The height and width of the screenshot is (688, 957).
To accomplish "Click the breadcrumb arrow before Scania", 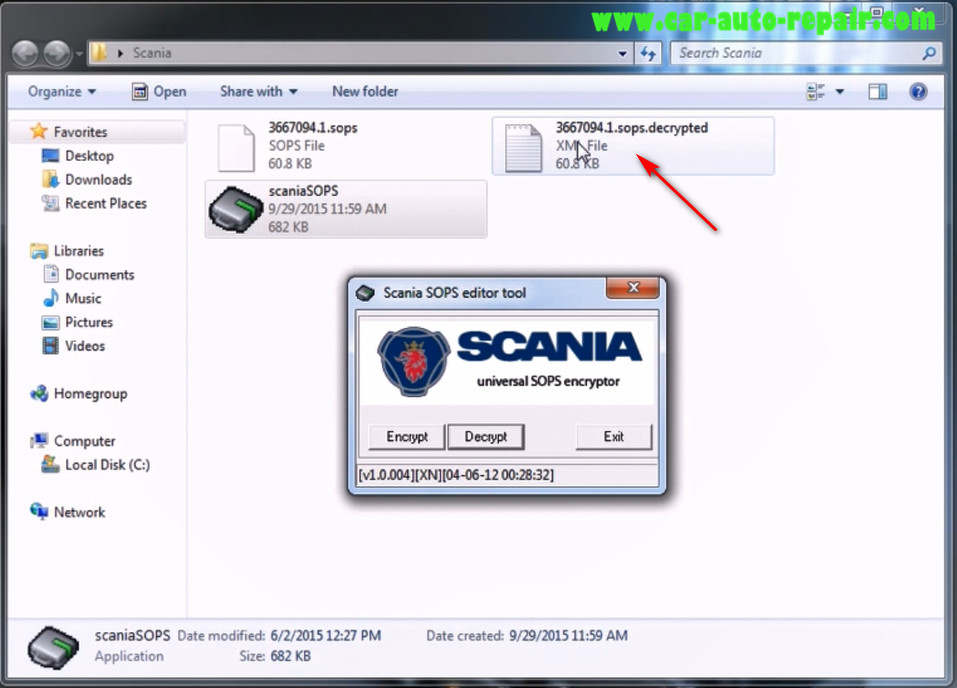I will [x=120, y=54].
